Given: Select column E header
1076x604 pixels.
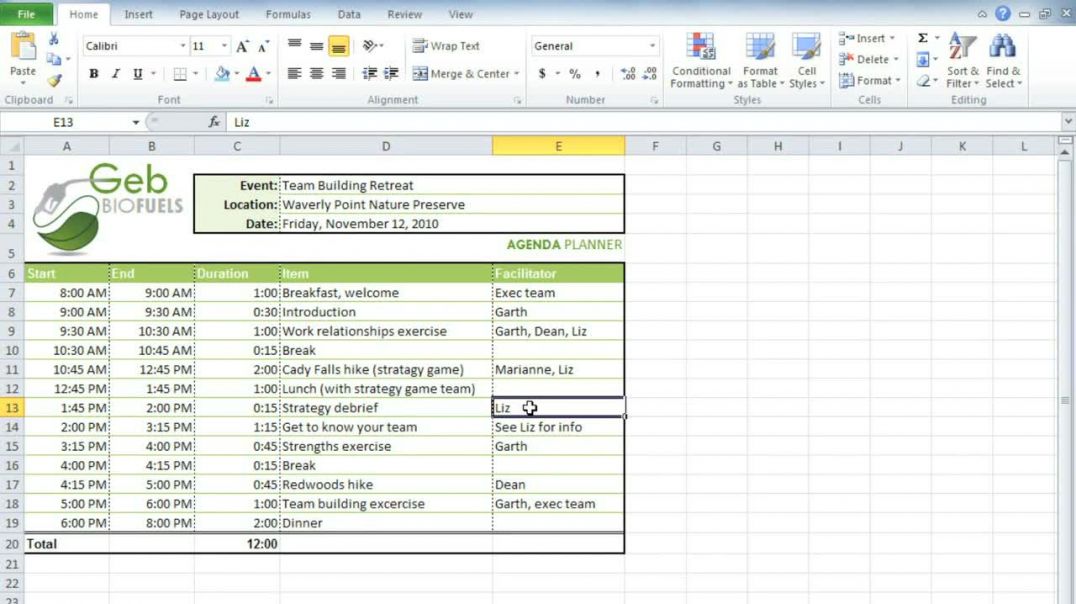Looking at the screenshot, I should coord(559,146).
